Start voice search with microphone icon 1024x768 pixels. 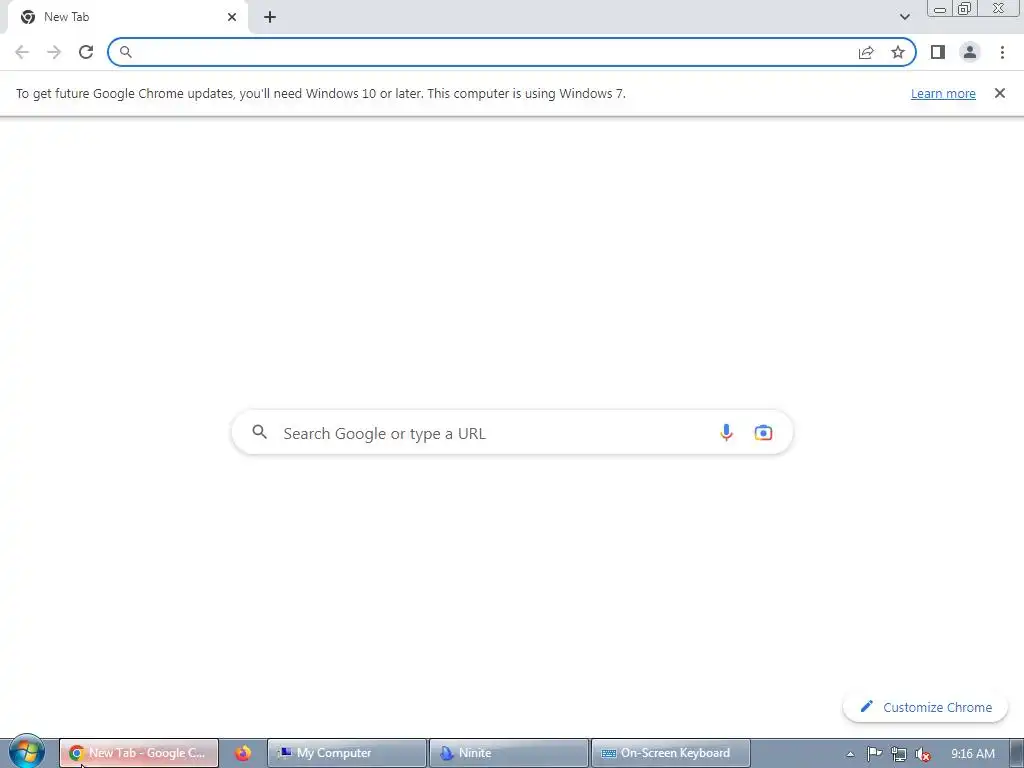726,432
